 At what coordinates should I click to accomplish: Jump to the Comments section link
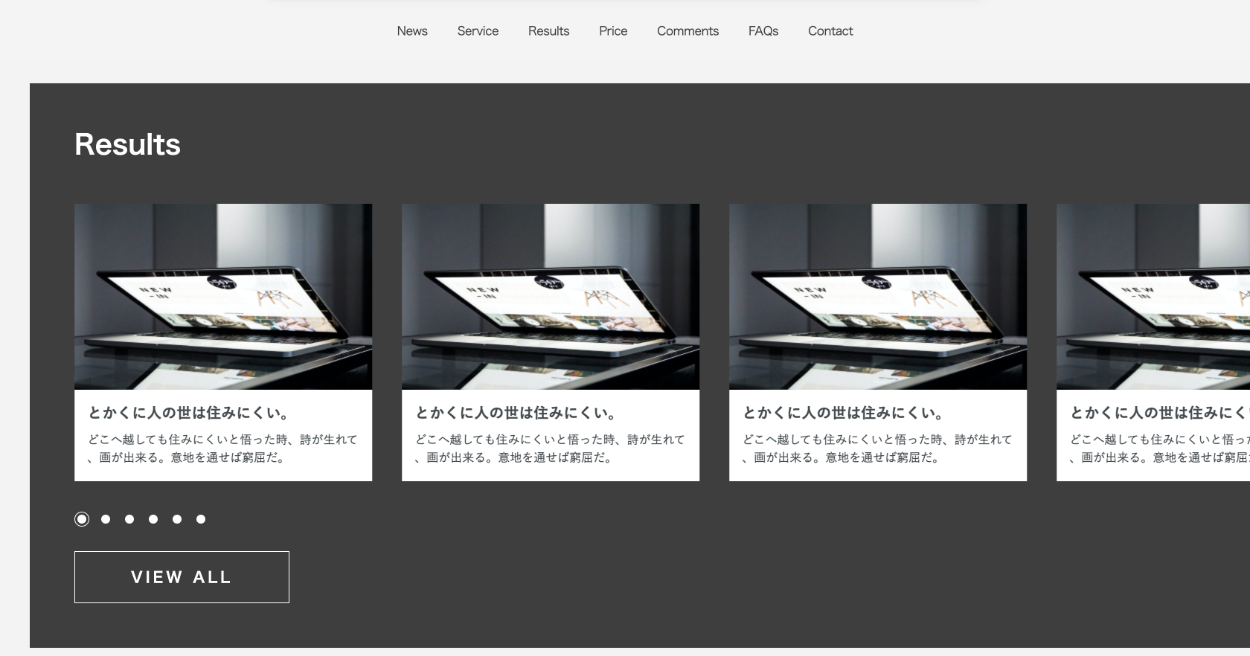[x=688, y=31]
